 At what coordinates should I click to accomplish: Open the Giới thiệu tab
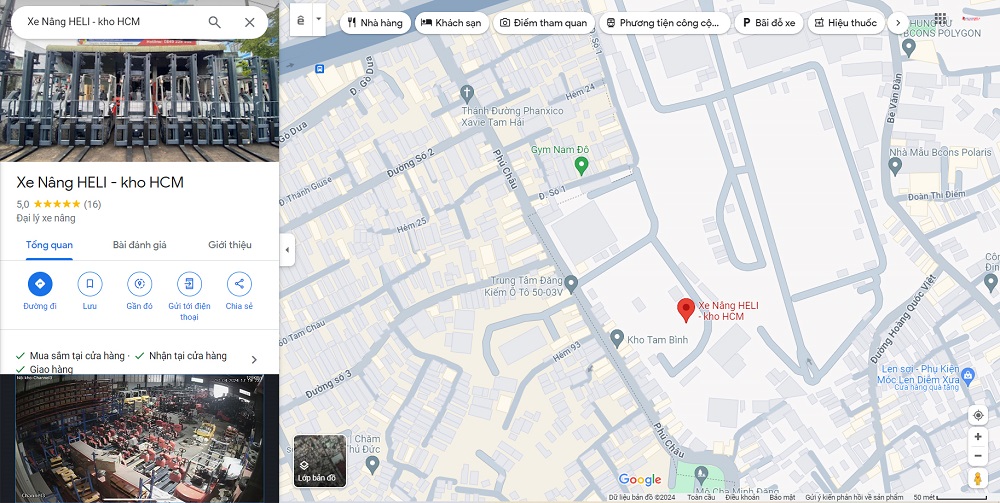pos(229,245)
